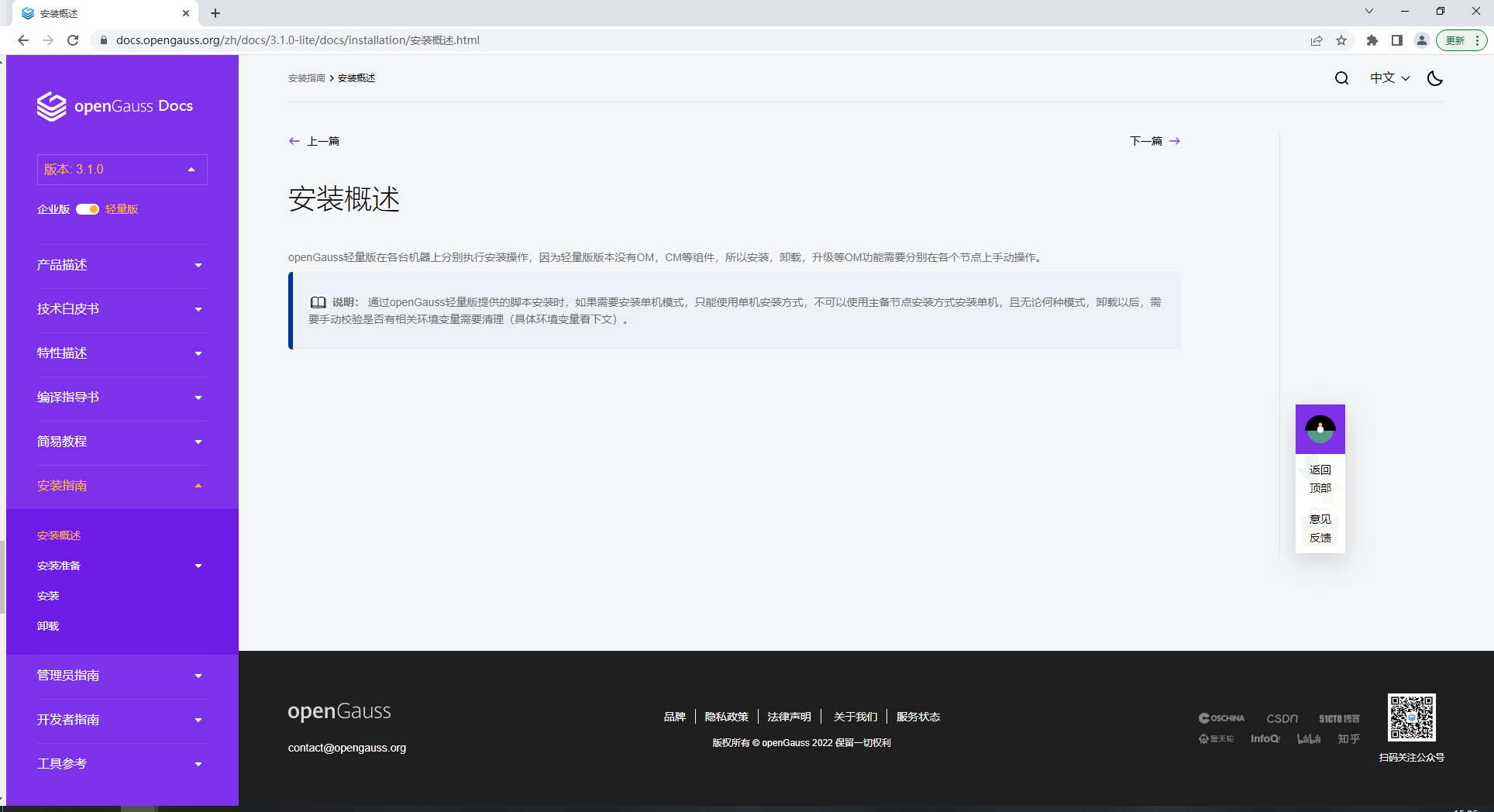
Task: Click the InfoQ logo in footer
Action: click(x=1265, y=738)
